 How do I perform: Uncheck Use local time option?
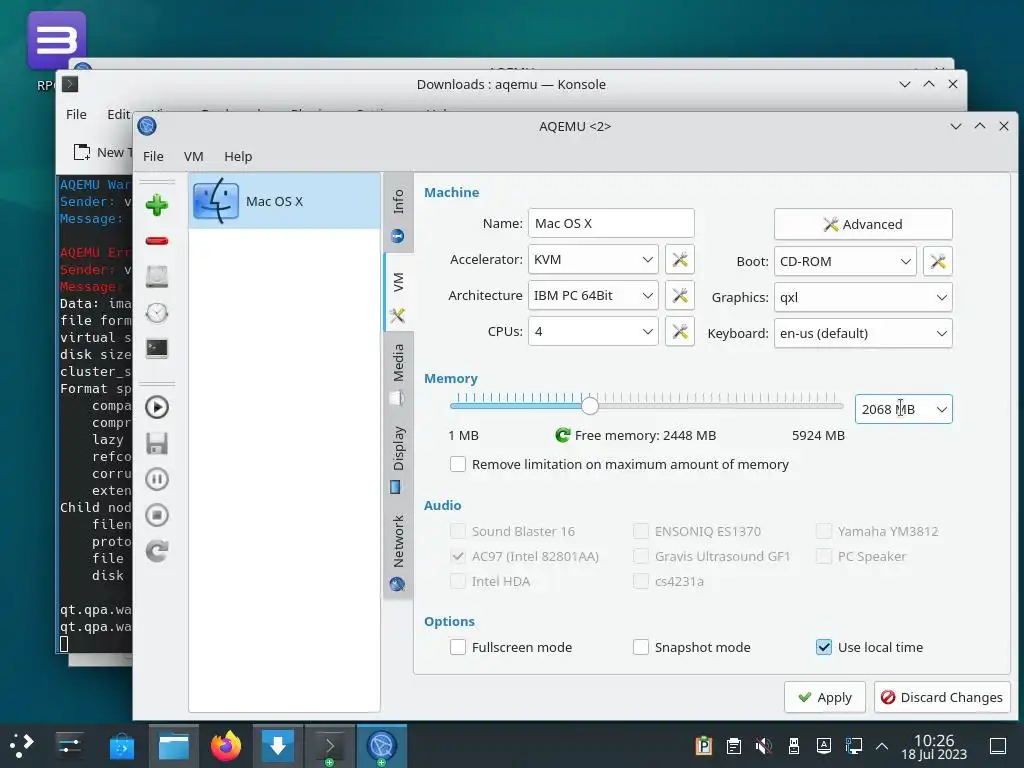click(x=824, y=647)
